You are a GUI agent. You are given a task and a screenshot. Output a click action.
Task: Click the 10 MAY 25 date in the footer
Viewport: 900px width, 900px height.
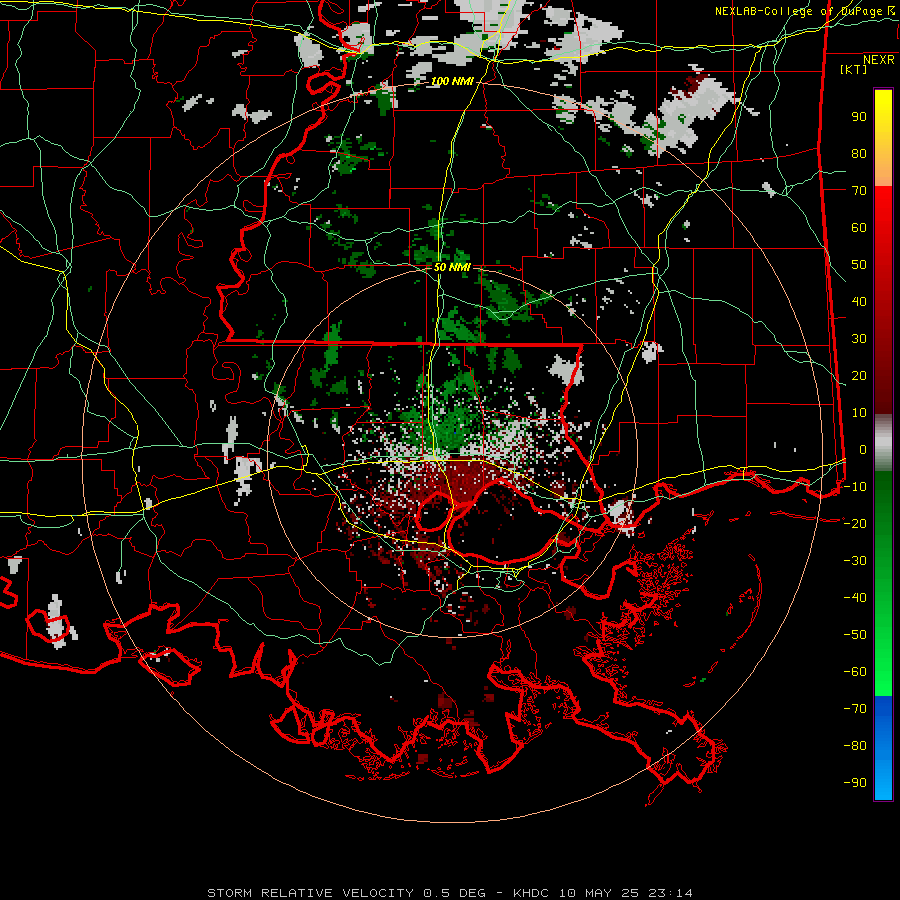(600, 893)
